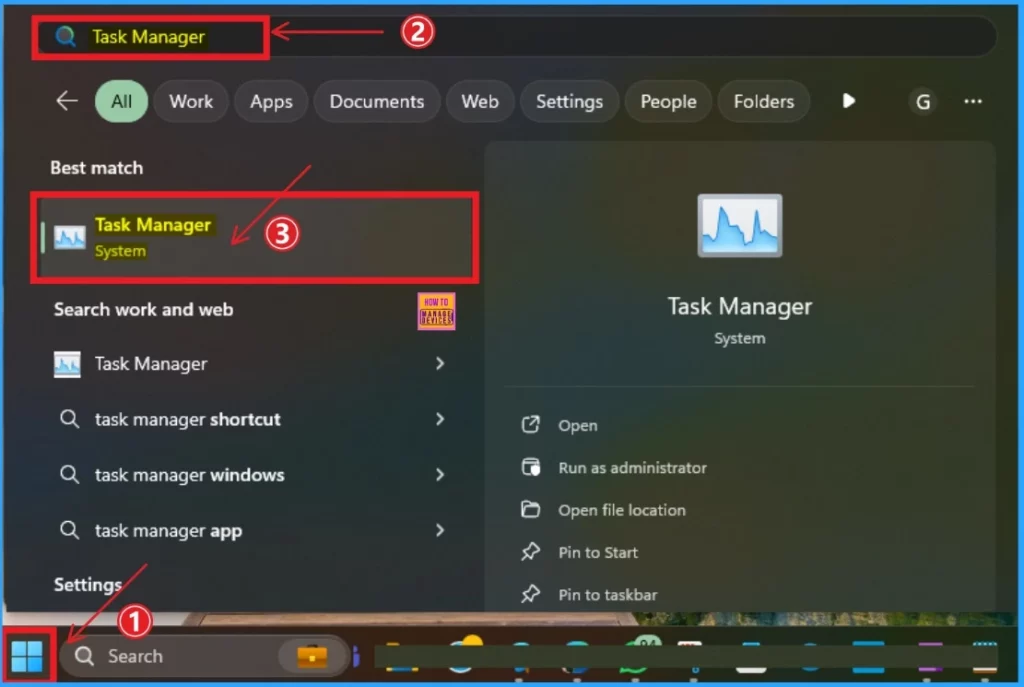Viewport: 1024px width, 687px height.
Task: Click the Run as administrator shield icon
Action: pos(530,467)
